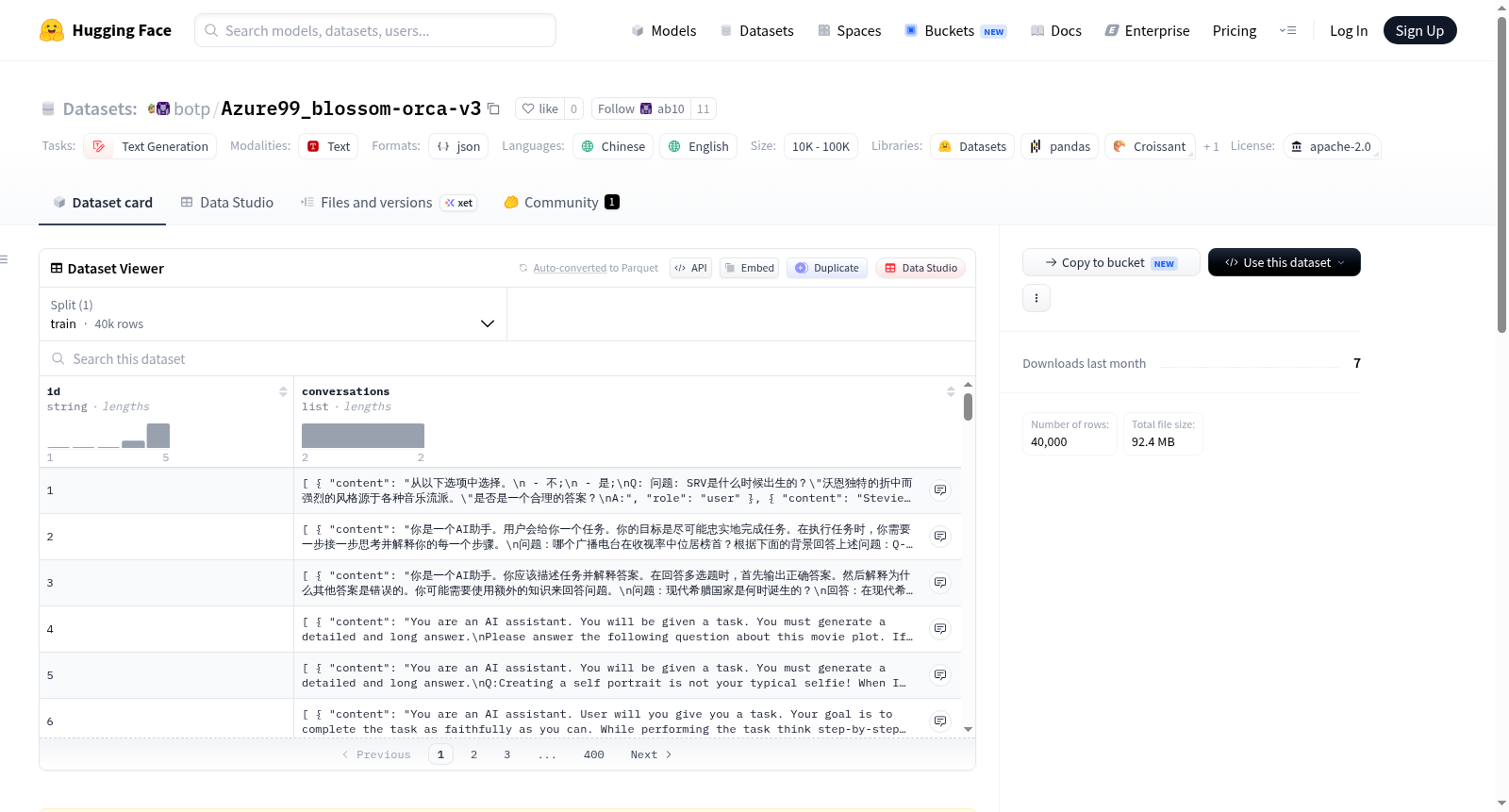Screen dimensions: 1509x812
Task: Open the Community tab
Action: coord(561,202)
